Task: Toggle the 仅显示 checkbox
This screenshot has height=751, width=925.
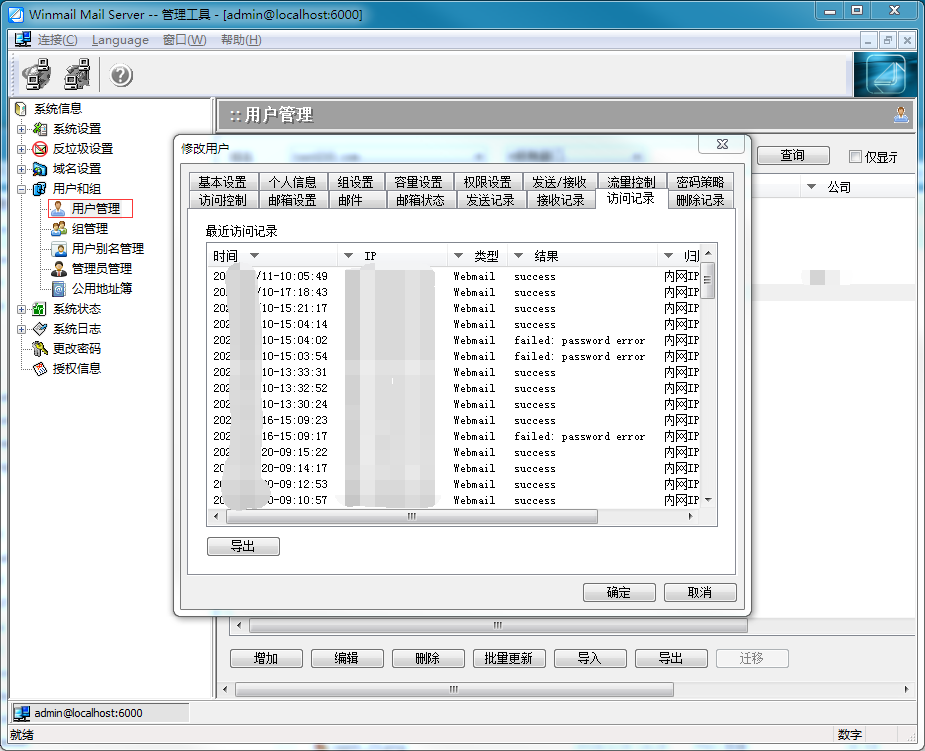Action: point(855,157)
